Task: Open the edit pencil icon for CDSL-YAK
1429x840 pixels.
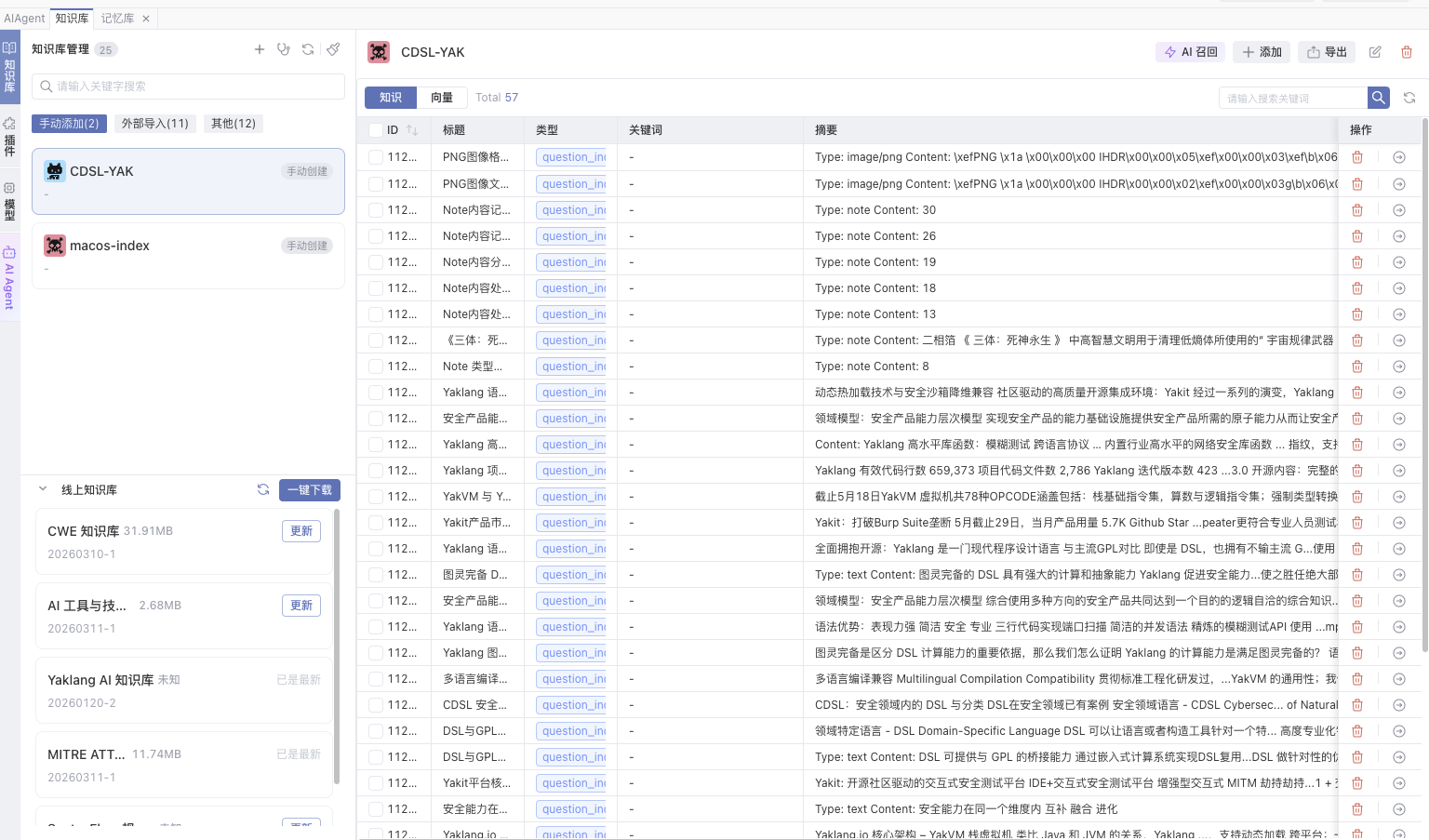Action: 1375,52
